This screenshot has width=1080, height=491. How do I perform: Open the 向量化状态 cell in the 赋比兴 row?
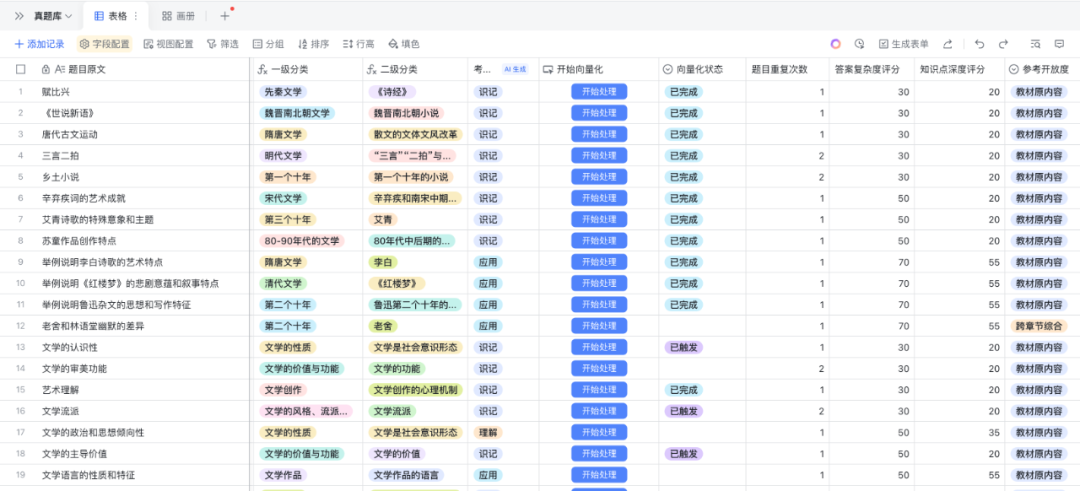702,92
